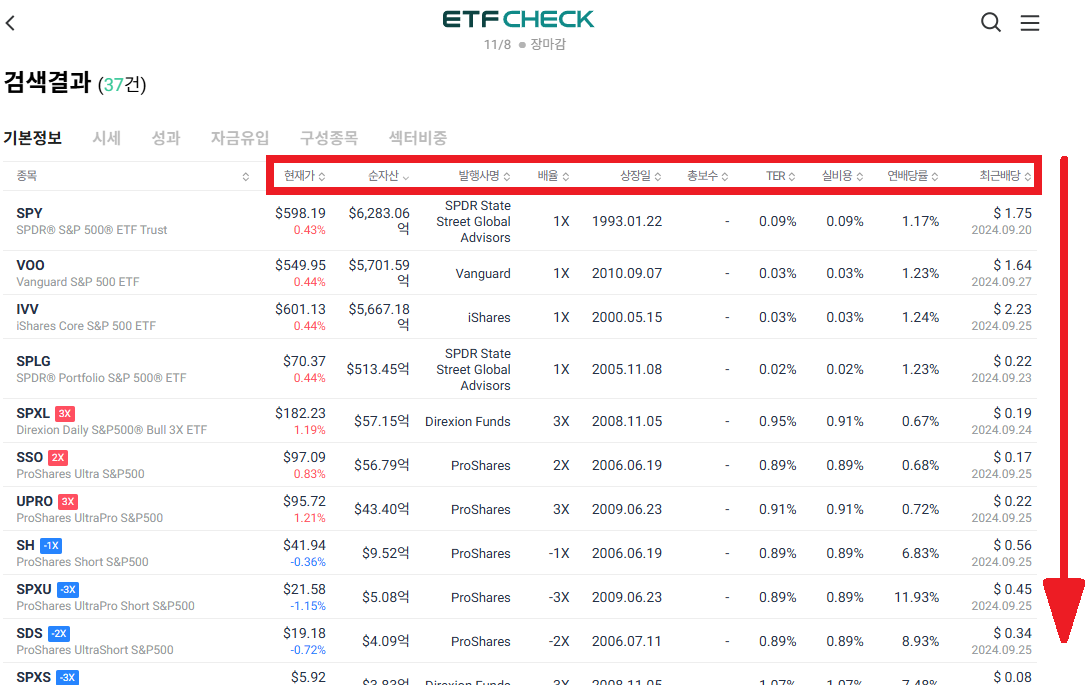The height and width of the screenshot is (685, 1089).
Task: Click SPDR® S&P 500® ETF Trust name
Action: pyautogui.click(x=92, y=230)
